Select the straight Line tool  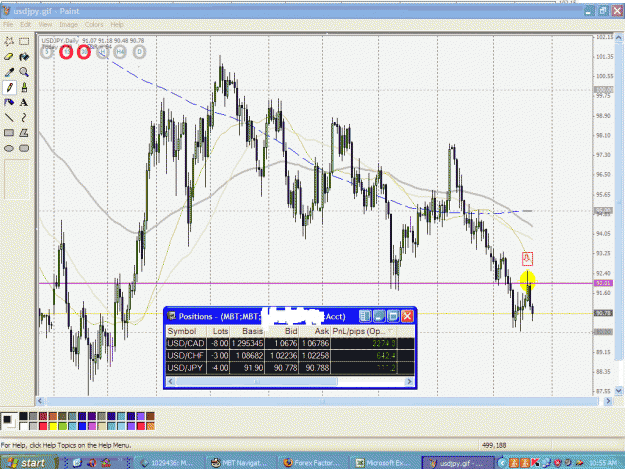click(x=9, y=118)
